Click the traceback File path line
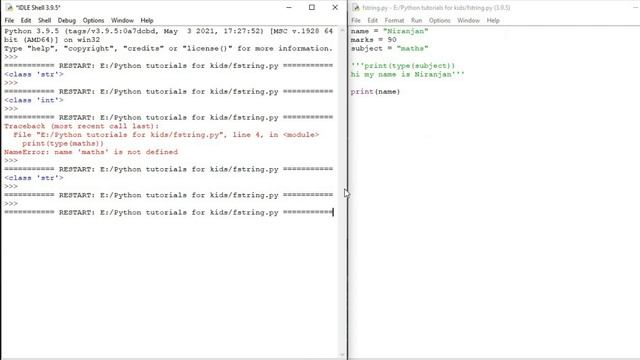 (166, 135)
